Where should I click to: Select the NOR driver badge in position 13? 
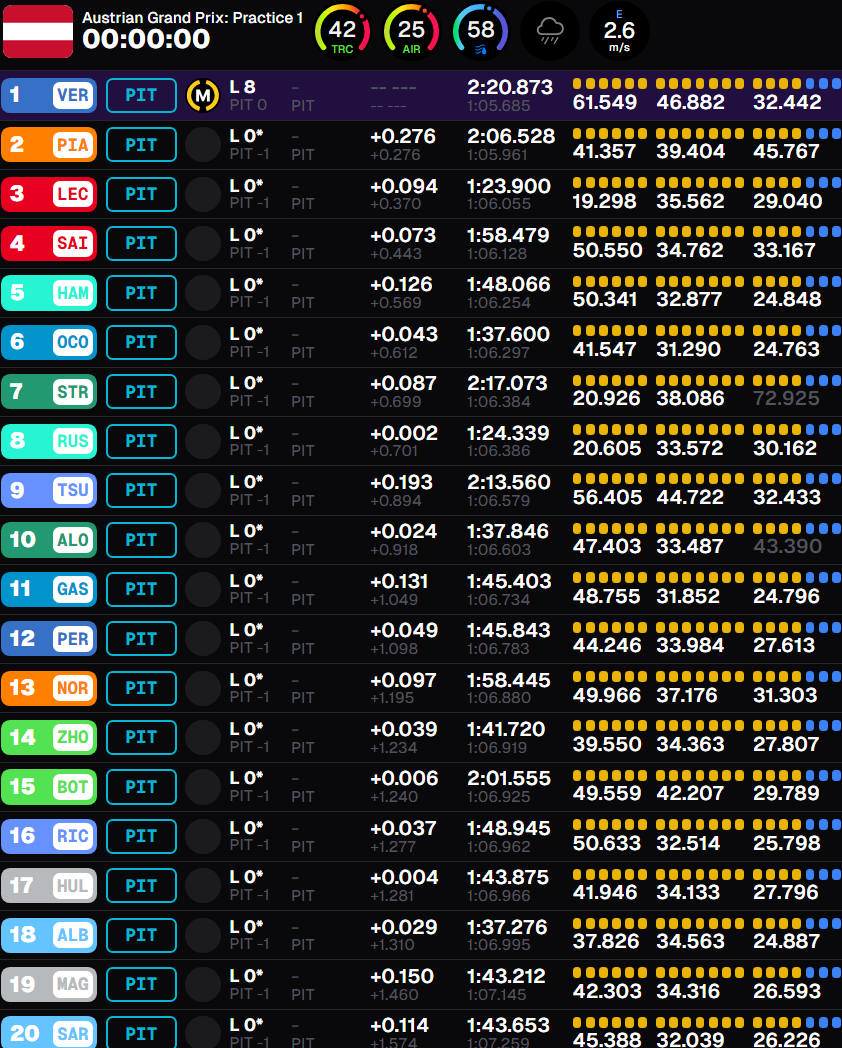coord(49,688)
